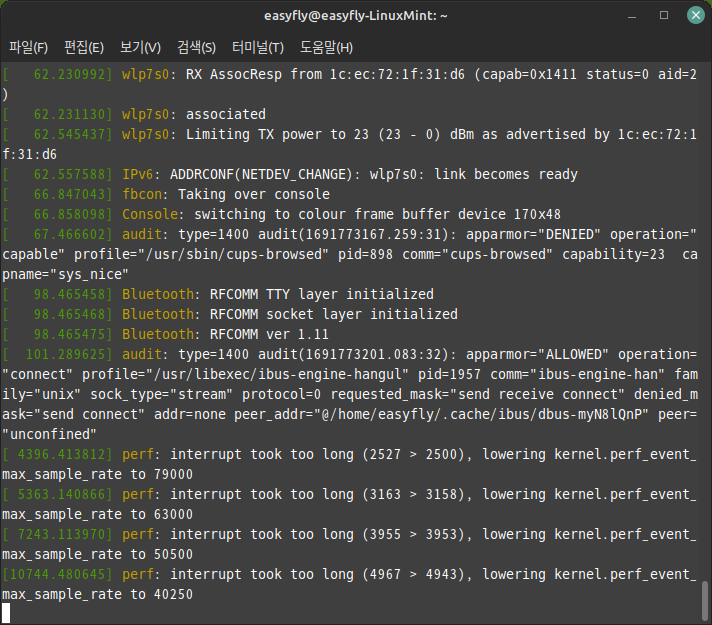The width and height of the screenshot is (712, 625).
Task: Click the timestamp 98.465475
Action: [x=69, y=334]
